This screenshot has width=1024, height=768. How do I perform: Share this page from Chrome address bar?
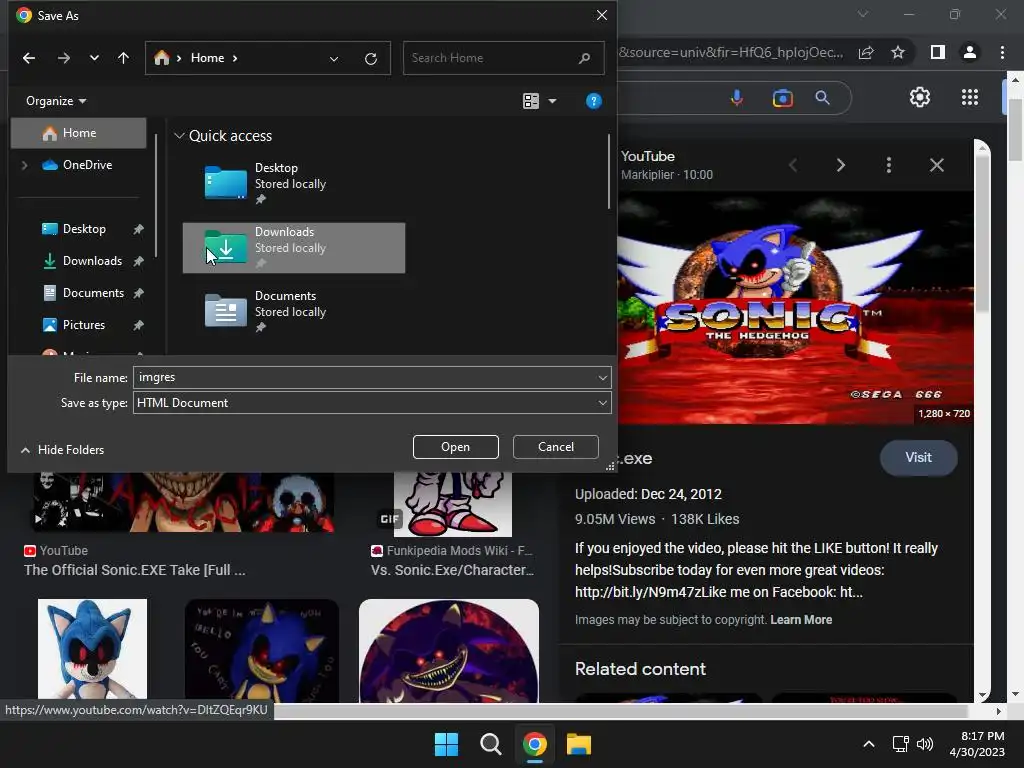[x=866, y=53]
